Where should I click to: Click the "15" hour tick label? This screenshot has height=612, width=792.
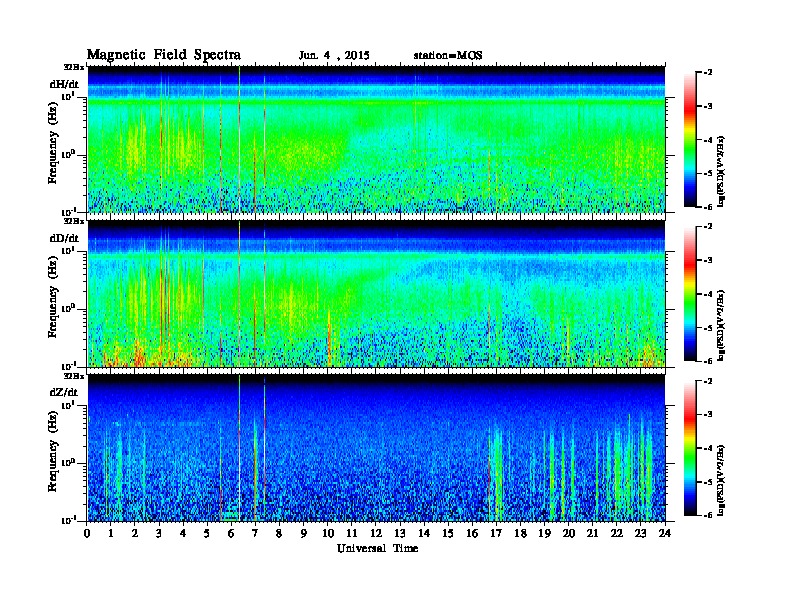pos(448,533)
